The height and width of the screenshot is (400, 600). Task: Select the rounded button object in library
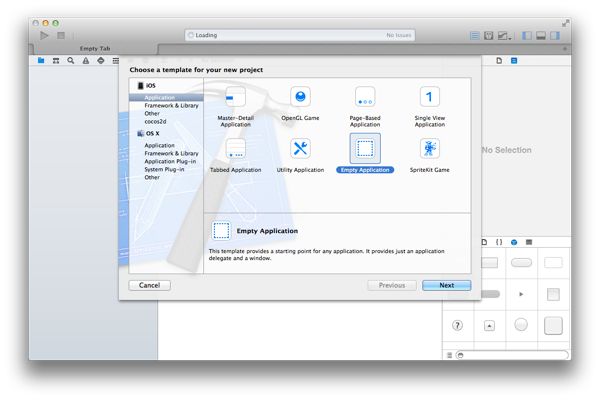coord(521,263)
